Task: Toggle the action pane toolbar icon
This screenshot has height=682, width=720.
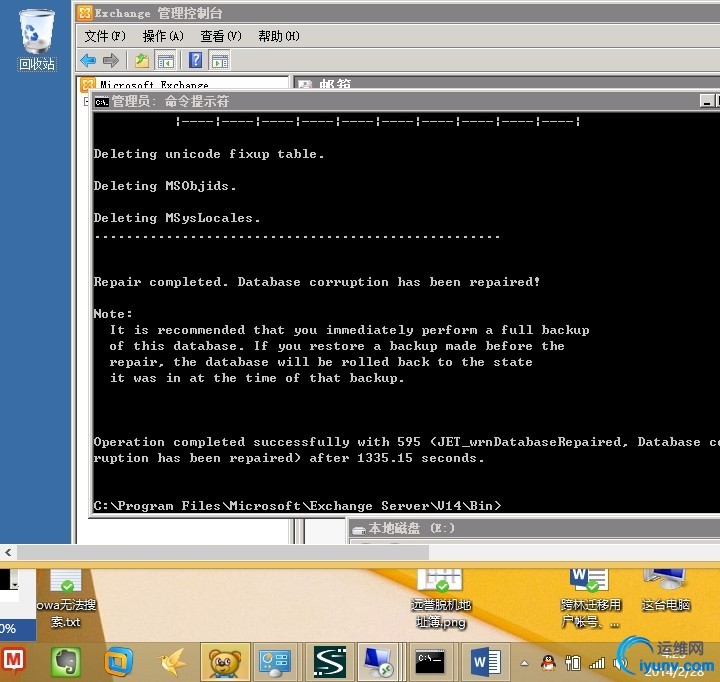Action: coord(219,61)
